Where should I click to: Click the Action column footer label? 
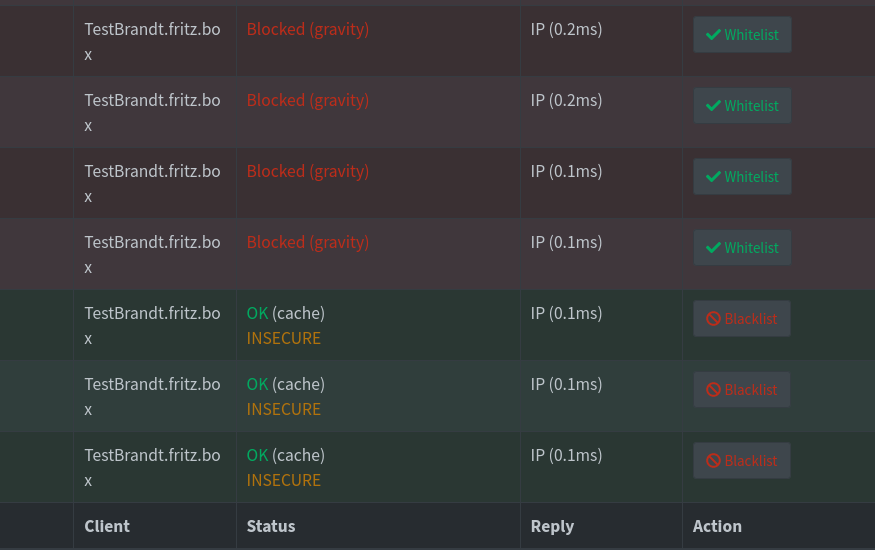click(717, 526)
